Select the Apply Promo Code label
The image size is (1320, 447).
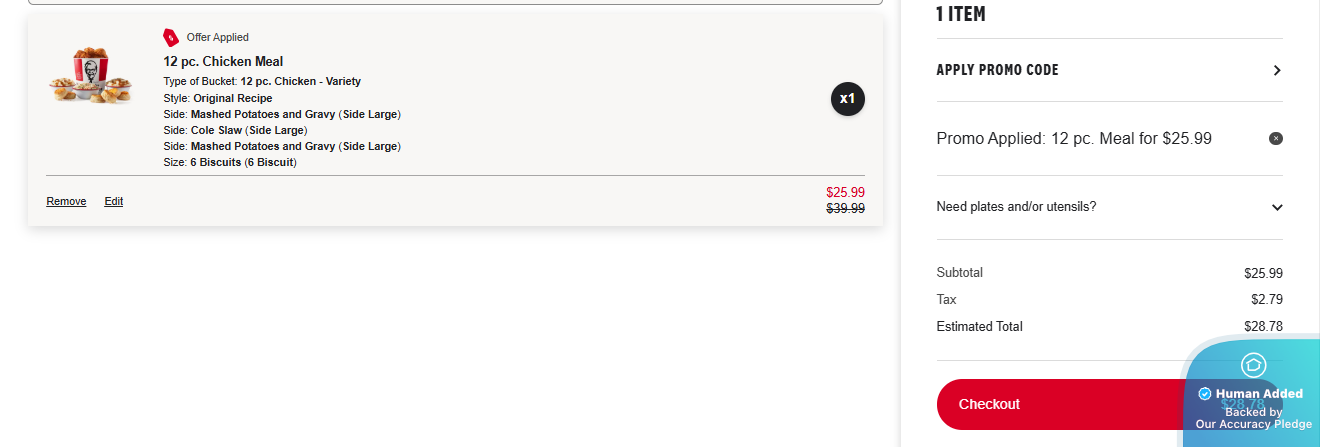997,70
